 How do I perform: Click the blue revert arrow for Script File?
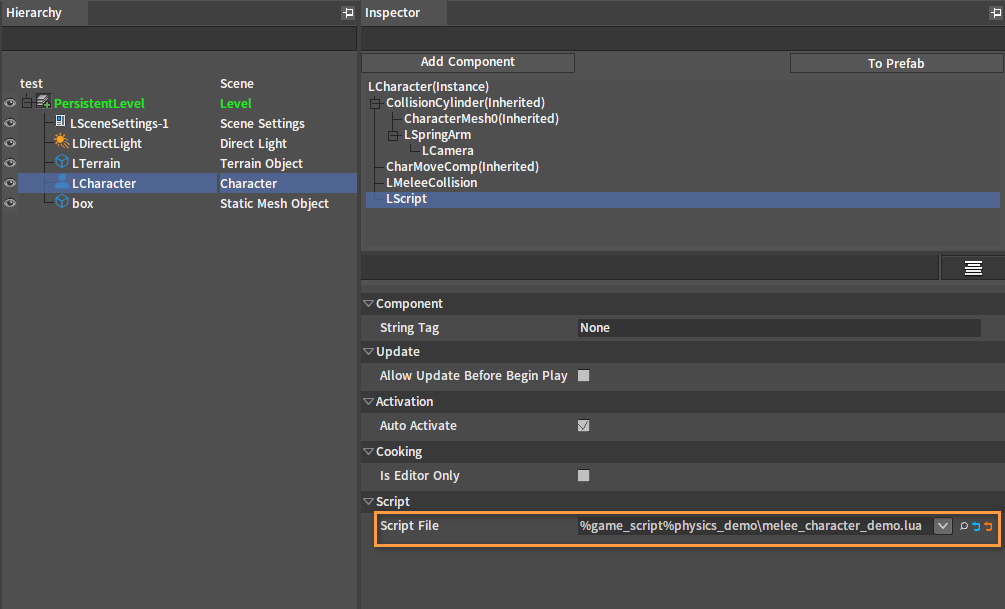tap(976, 526)
